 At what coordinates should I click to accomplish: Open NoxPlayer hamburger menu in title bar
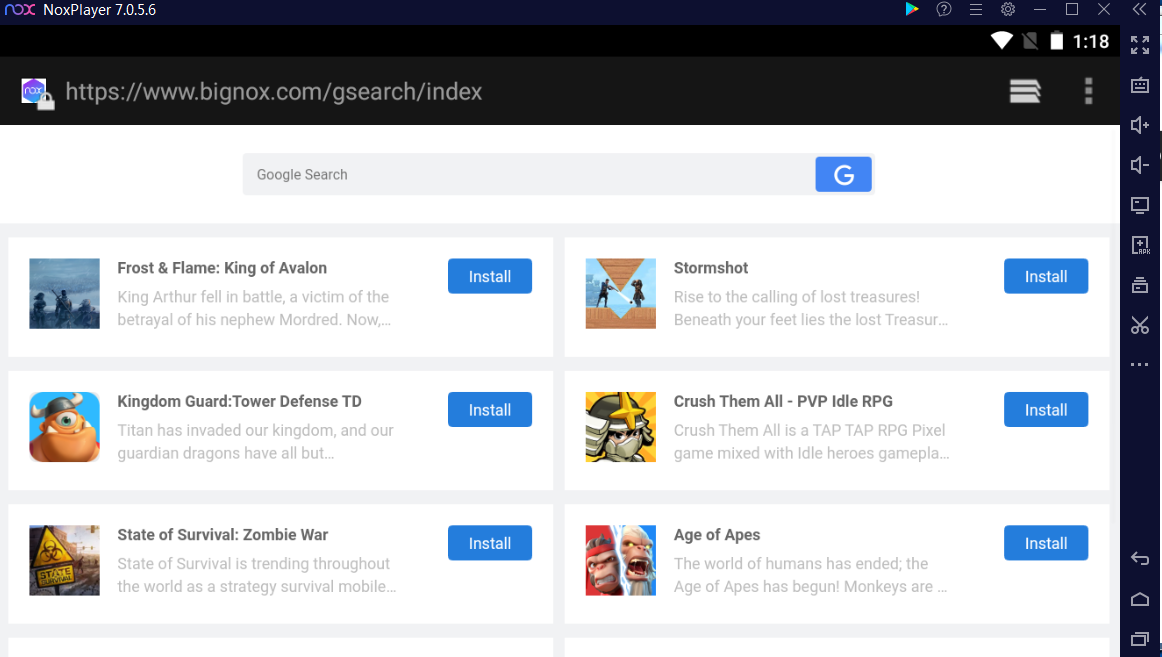click(976, 10)
